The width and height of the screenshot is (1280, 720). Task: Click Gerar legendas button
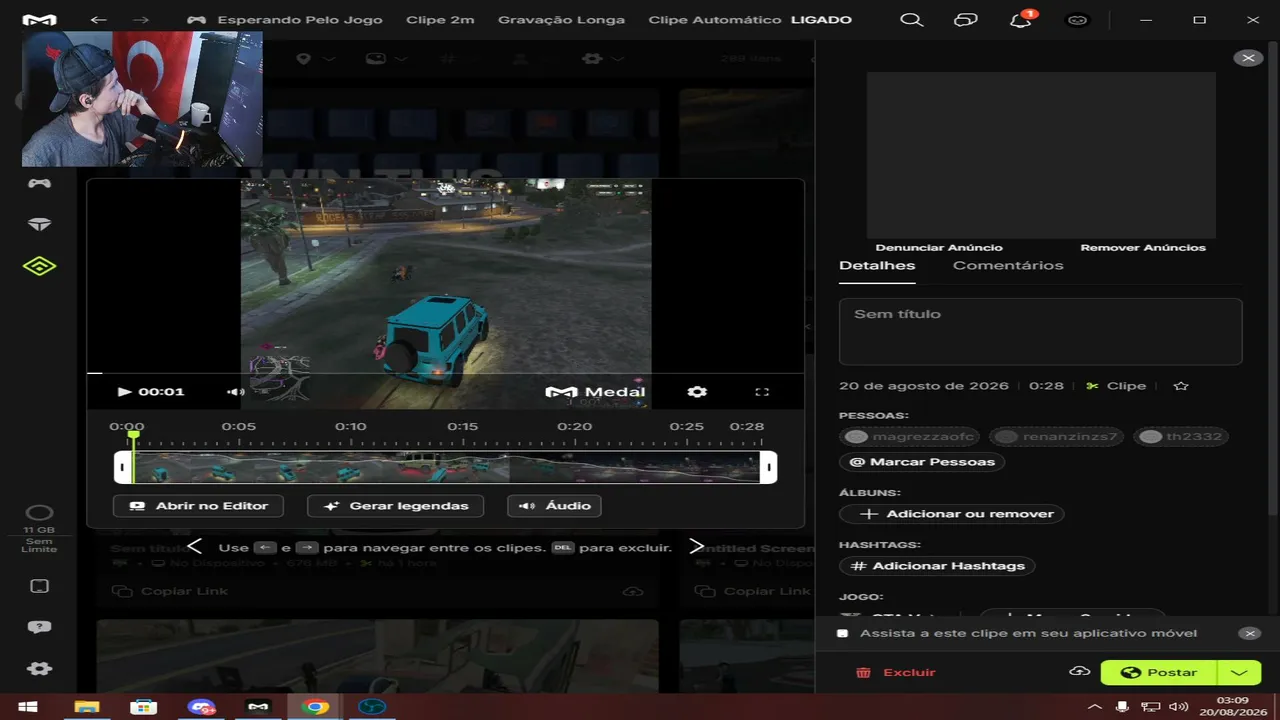click(395, 506)
